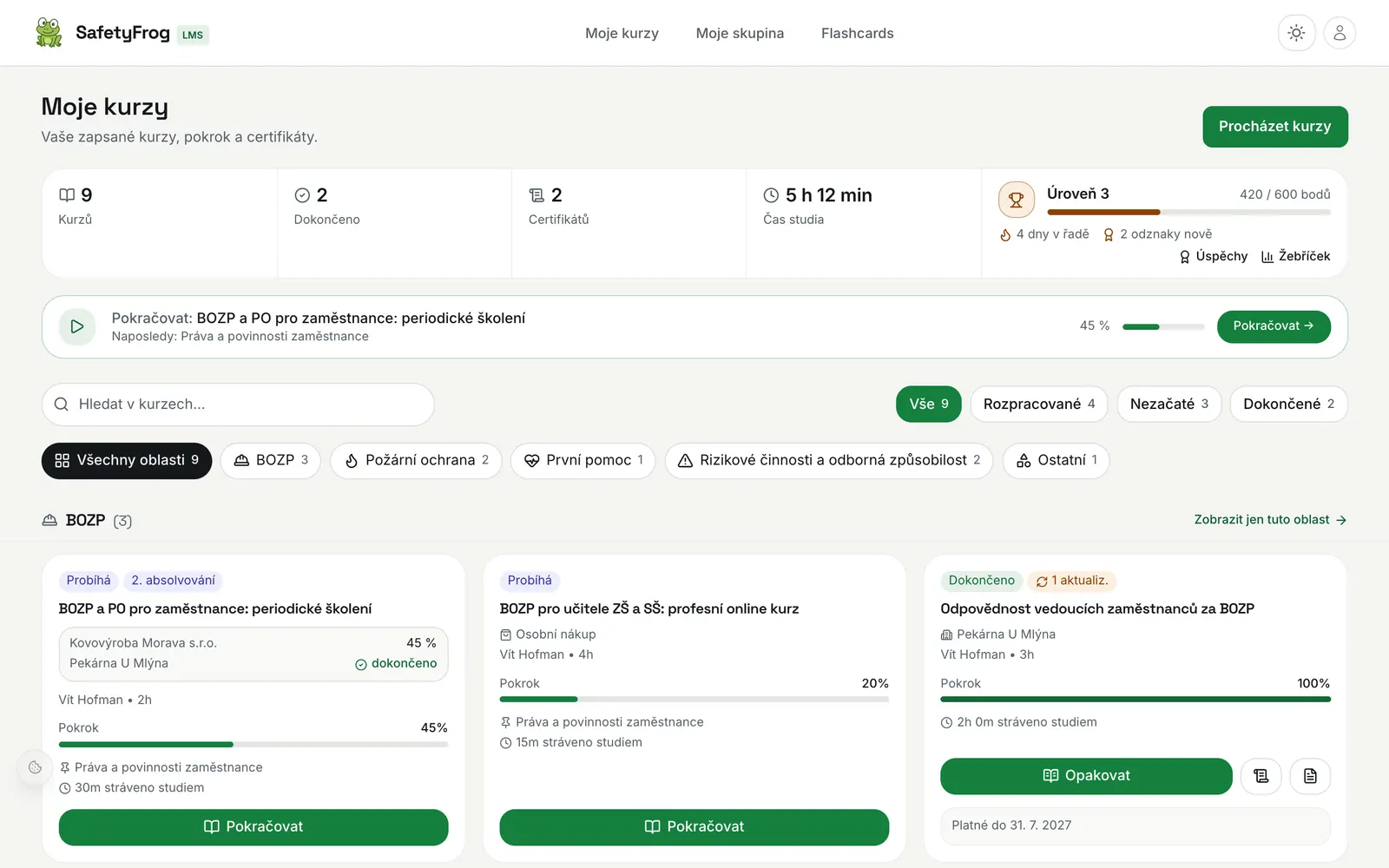The image size is (1389, 868).
Task: Click the Opakovat button
Action: pos(1086,776)
